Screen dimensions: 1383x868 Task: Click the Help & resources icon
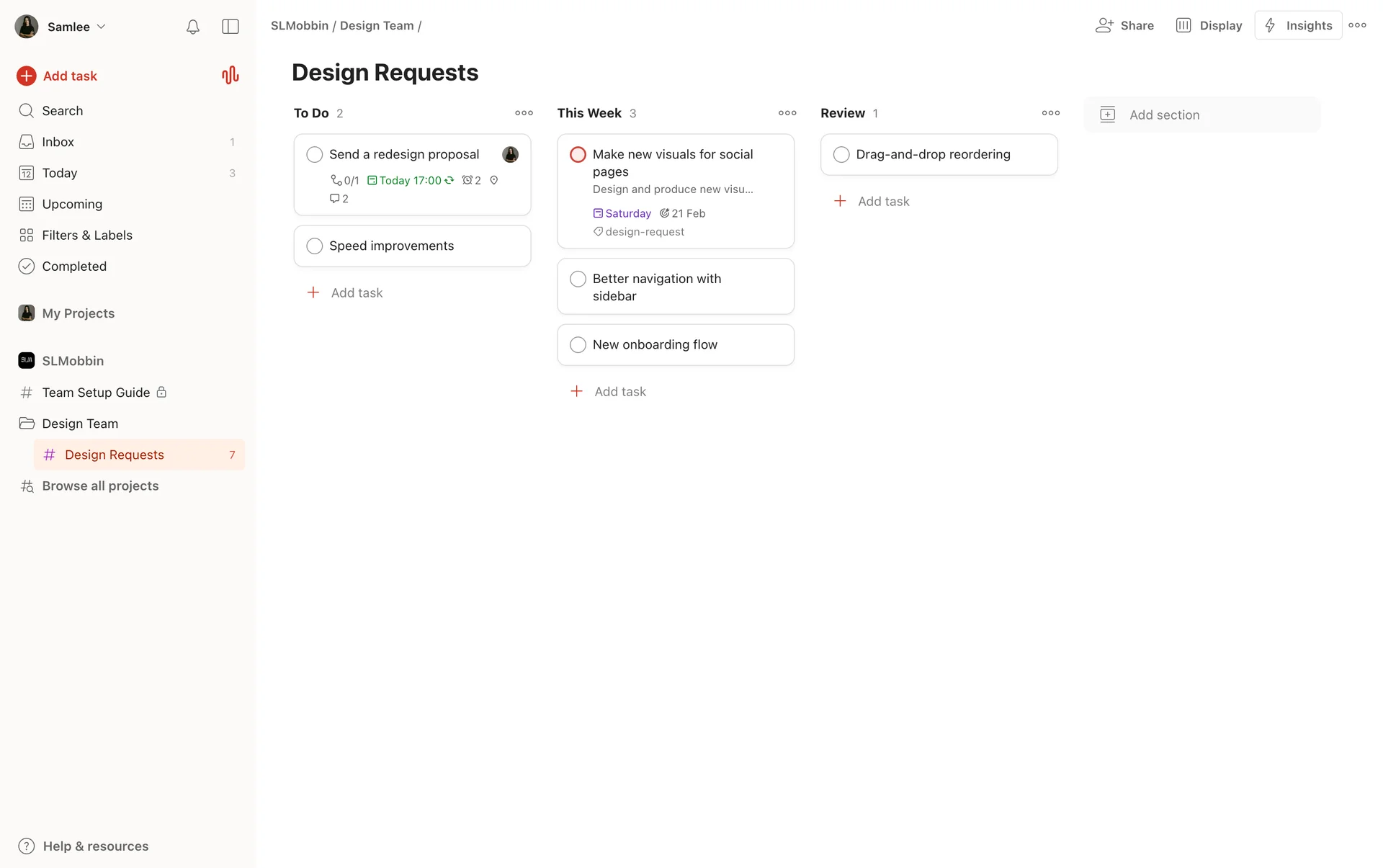27,846
